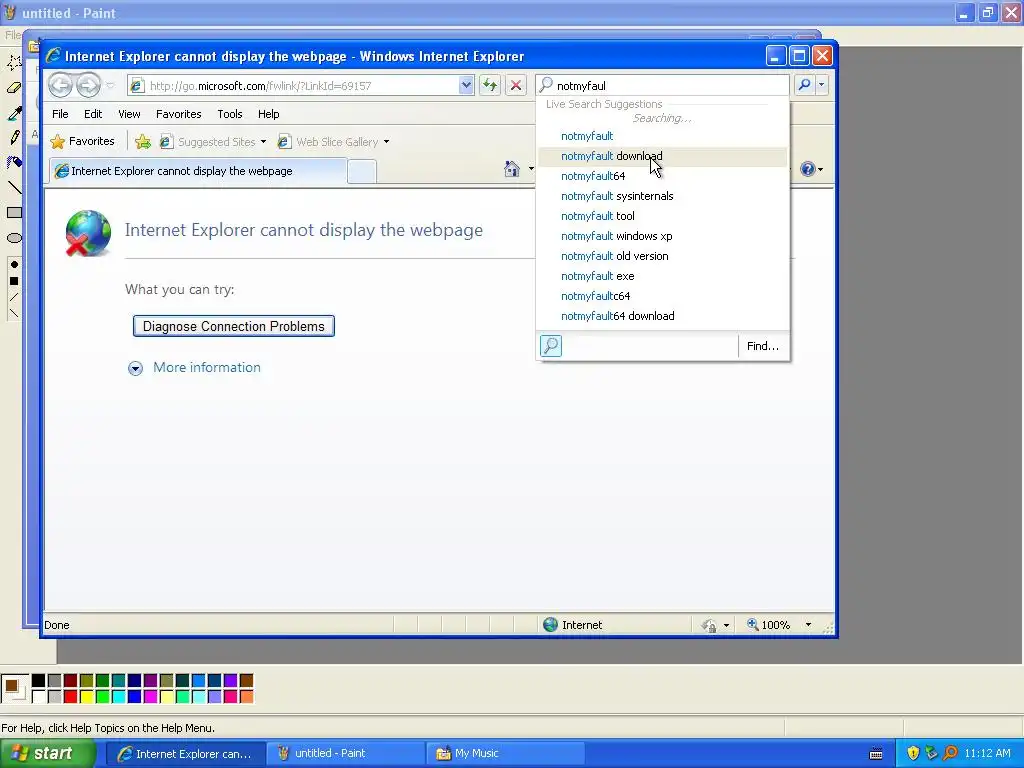Click the Windows Start button
1024x768 pixels.
[x=48, y=753]
